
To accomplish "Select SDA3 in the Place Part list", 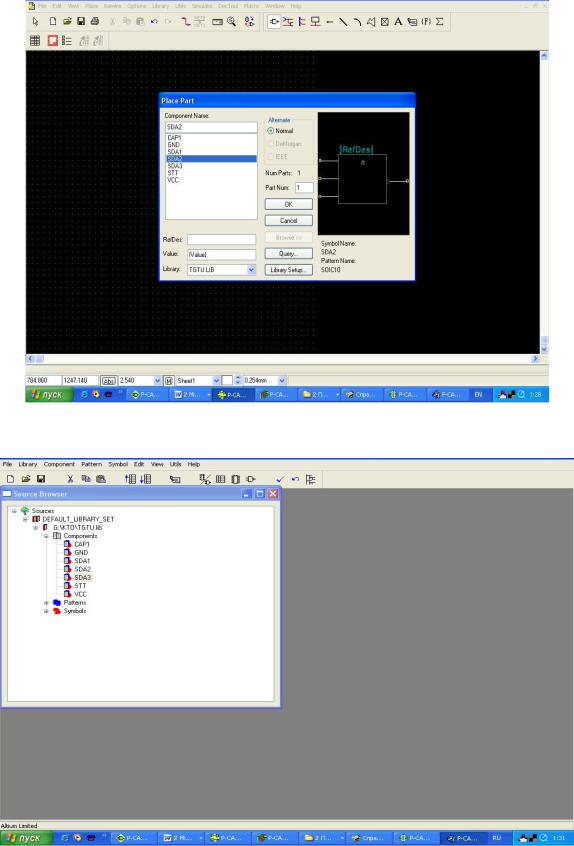I will (x=175, y=166).
